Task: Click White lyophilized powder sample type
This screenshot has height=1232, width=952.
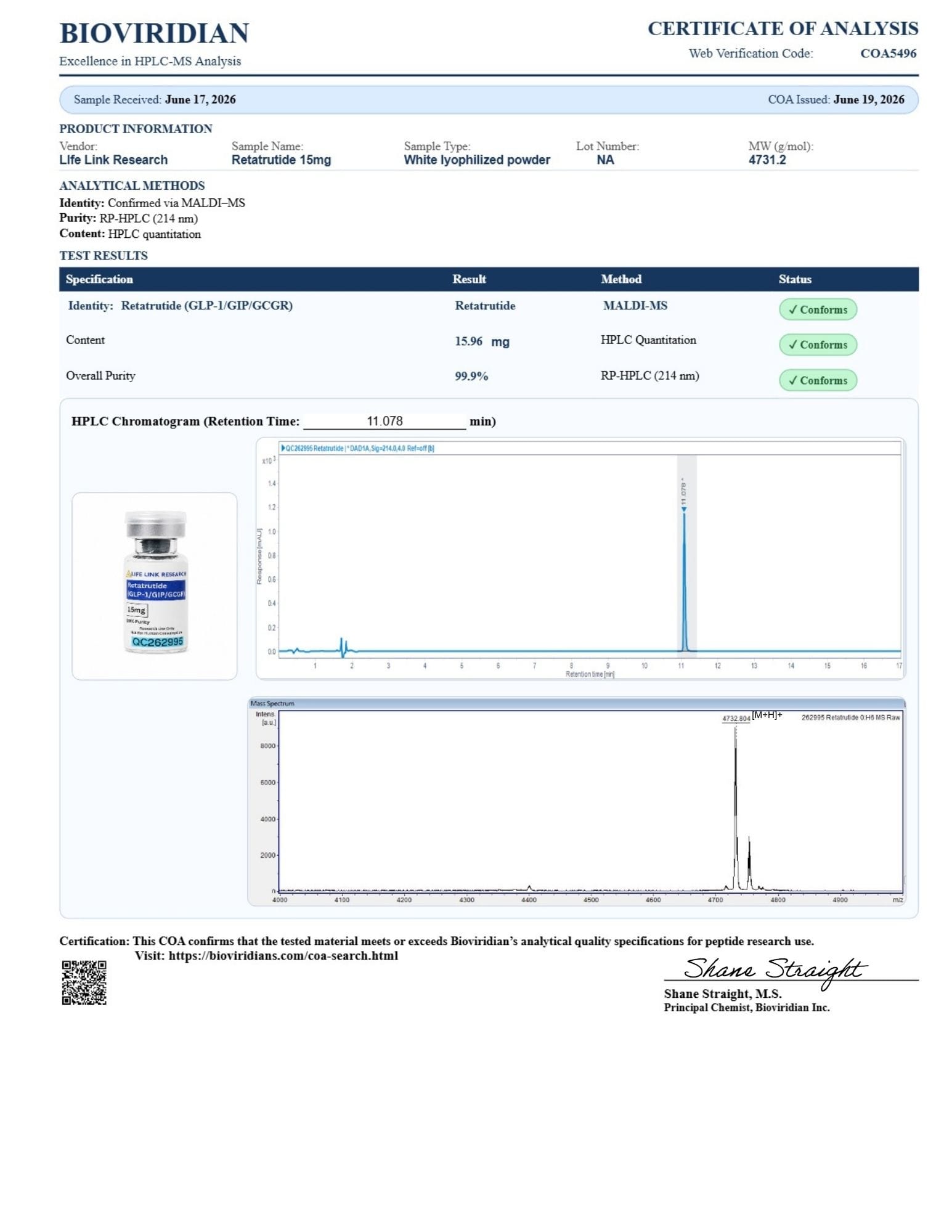Action: tap(477, 160)
